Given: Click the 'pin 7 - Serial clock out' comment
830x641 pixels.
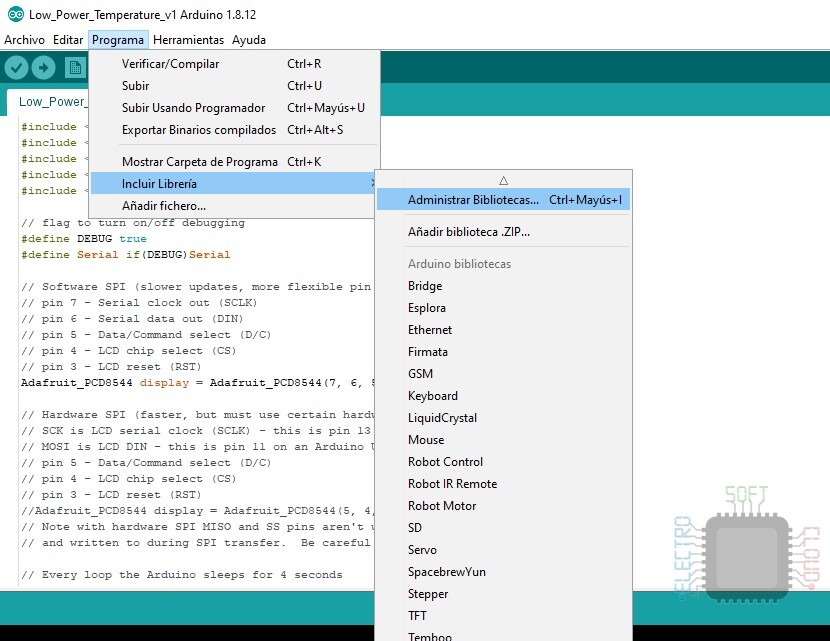Looking at the screenshot, I should pyautogui.click(x=139, y=303).
